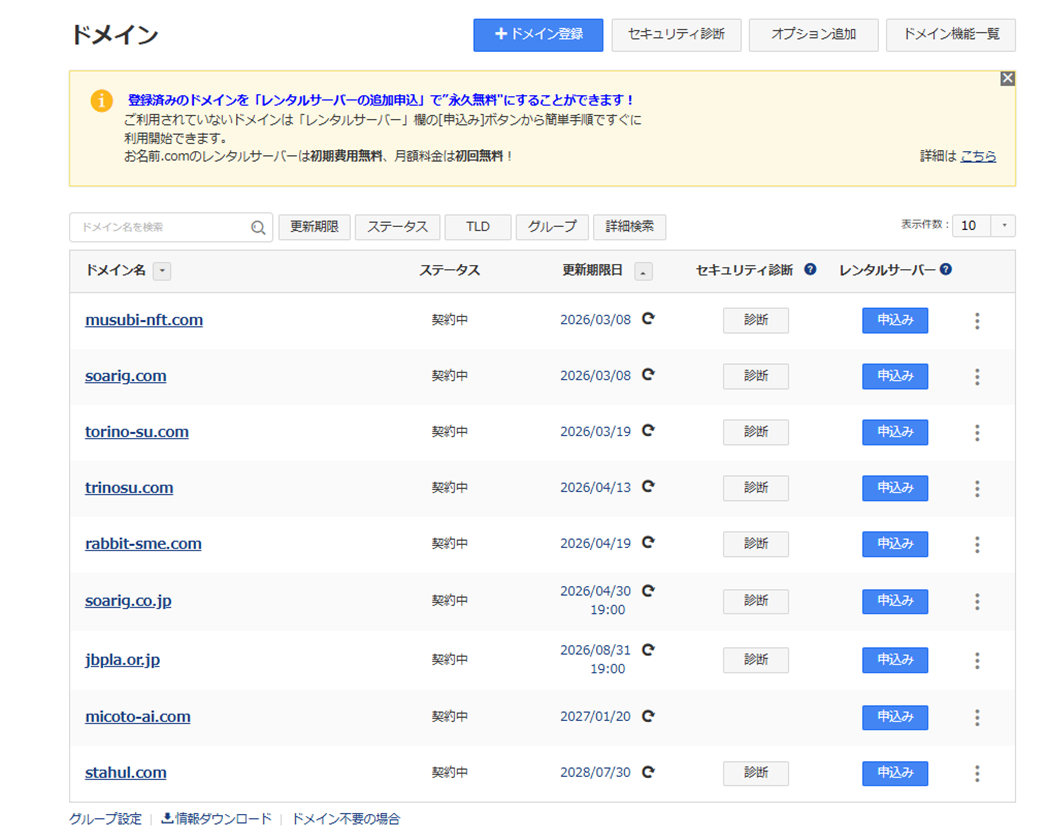Click the renew icon for soarig.co.jp
Screen dimensions: 1048x840
click(x=648, y=591)
